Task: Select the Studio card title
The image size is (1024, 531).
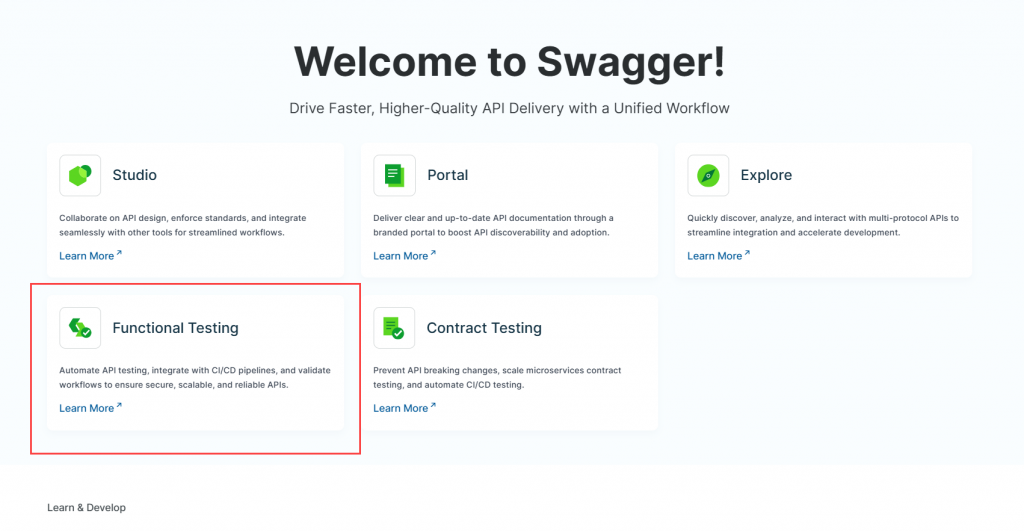Action: 134,175
